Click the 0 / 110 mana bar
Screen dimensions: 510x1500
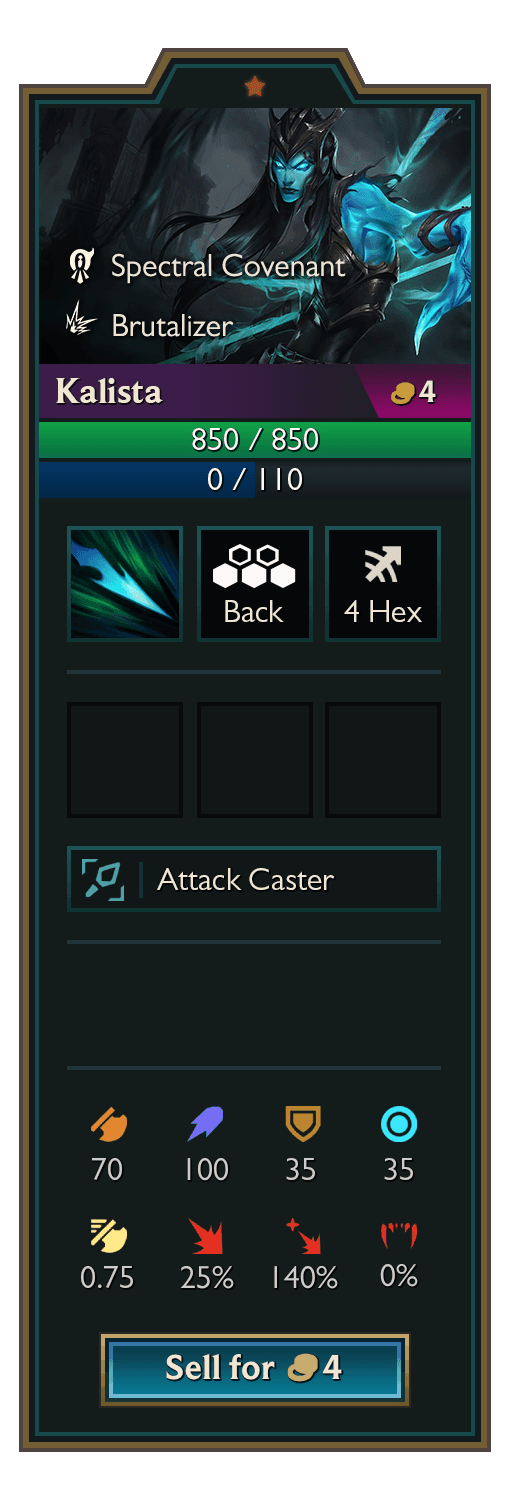pos(255,479)
